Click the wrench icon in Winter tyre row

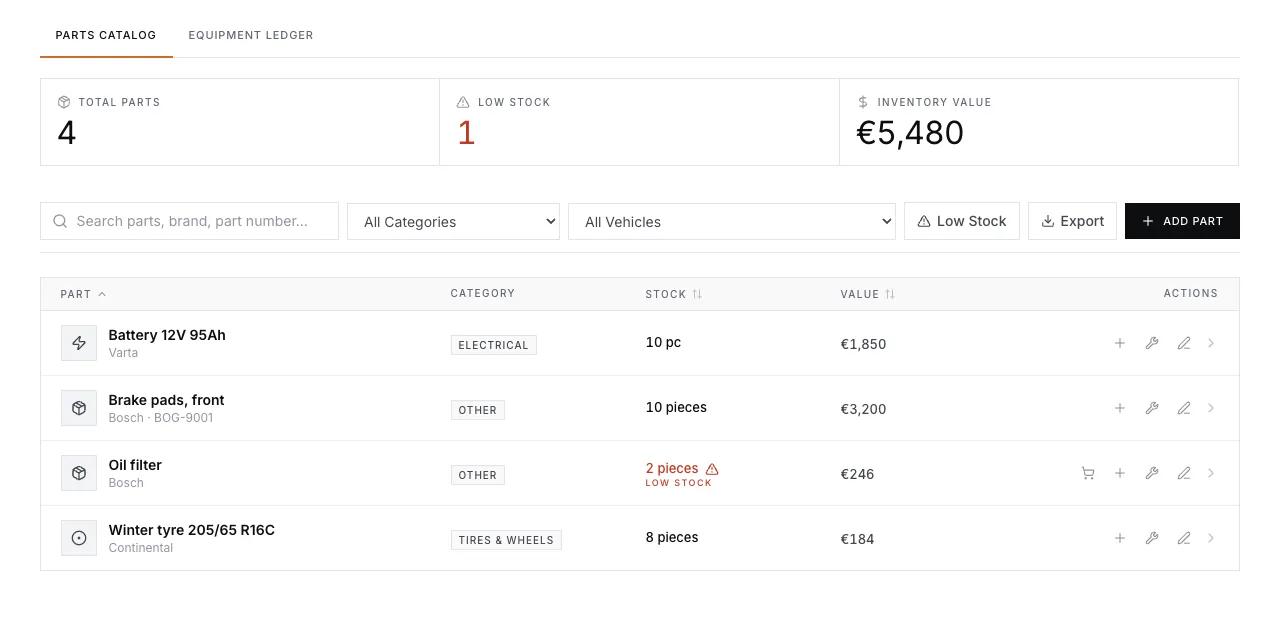[1152, 538]
